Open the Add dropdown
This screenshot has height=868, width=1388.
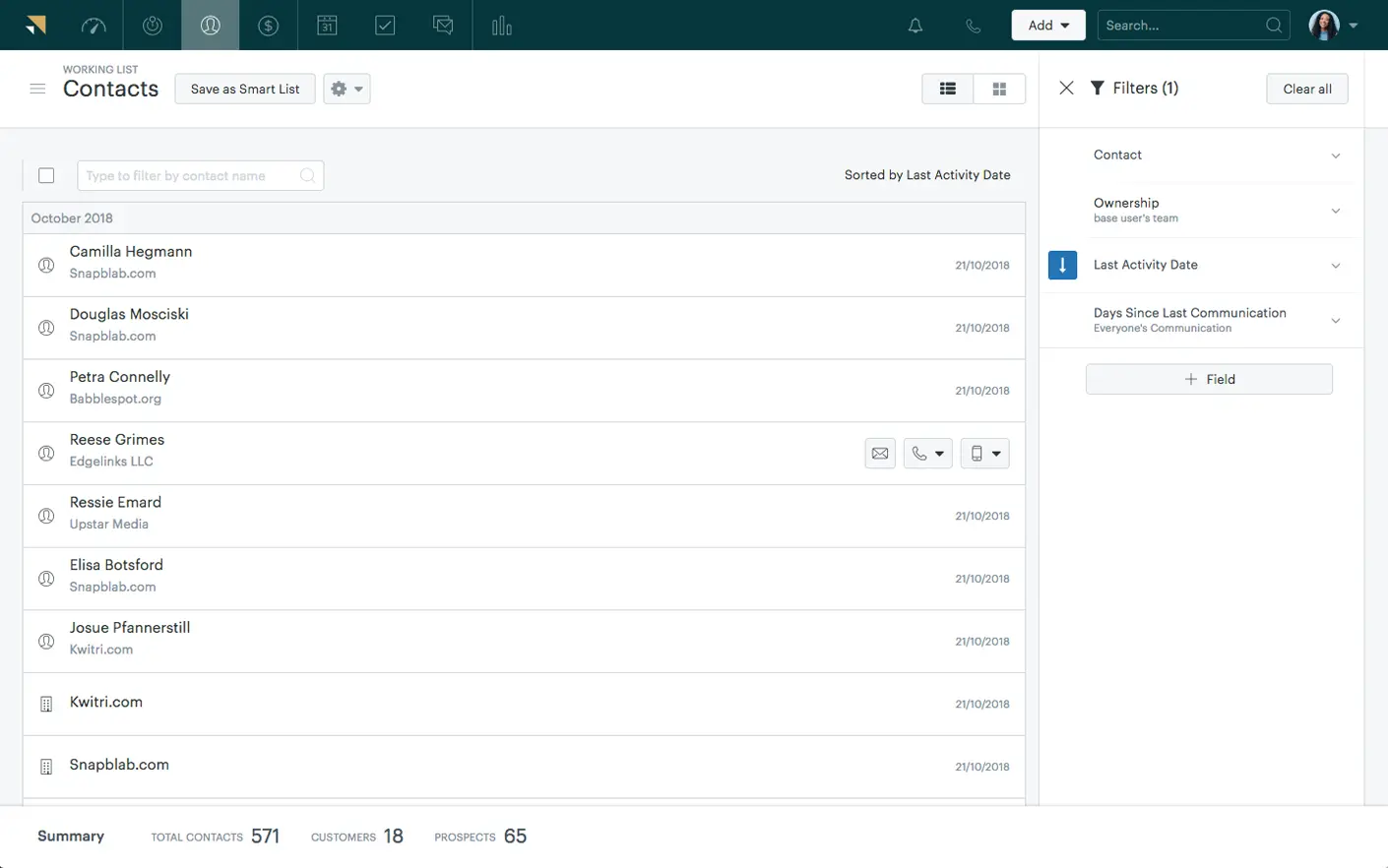(x=1047, y=25)
